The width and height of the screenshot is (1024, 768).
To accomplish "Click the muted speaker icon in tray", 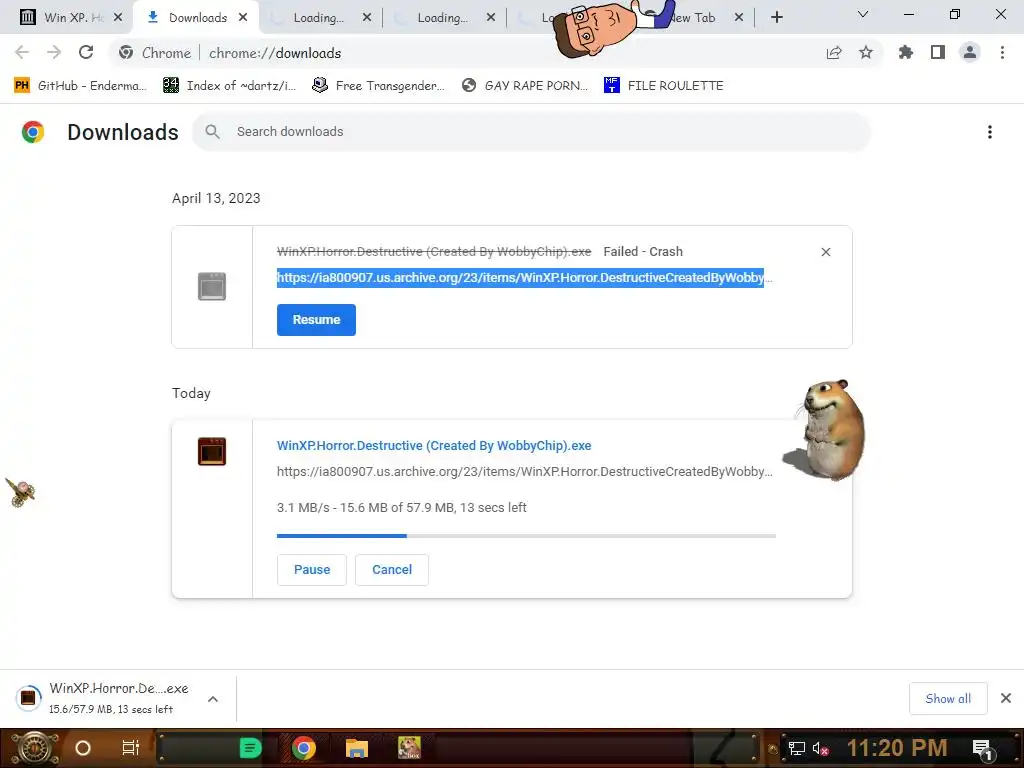I will 821,748.
